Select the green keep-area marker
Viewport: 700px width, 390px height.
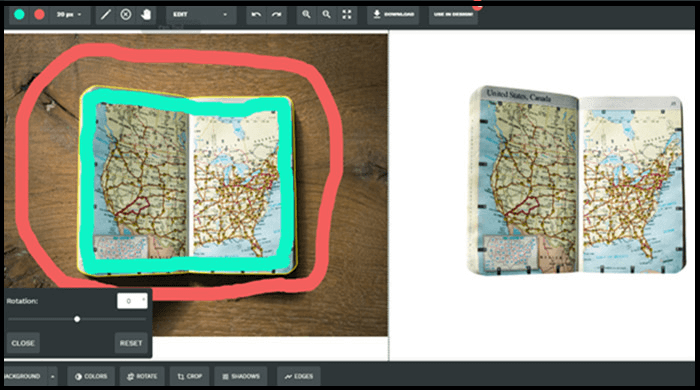click(19, 14)
